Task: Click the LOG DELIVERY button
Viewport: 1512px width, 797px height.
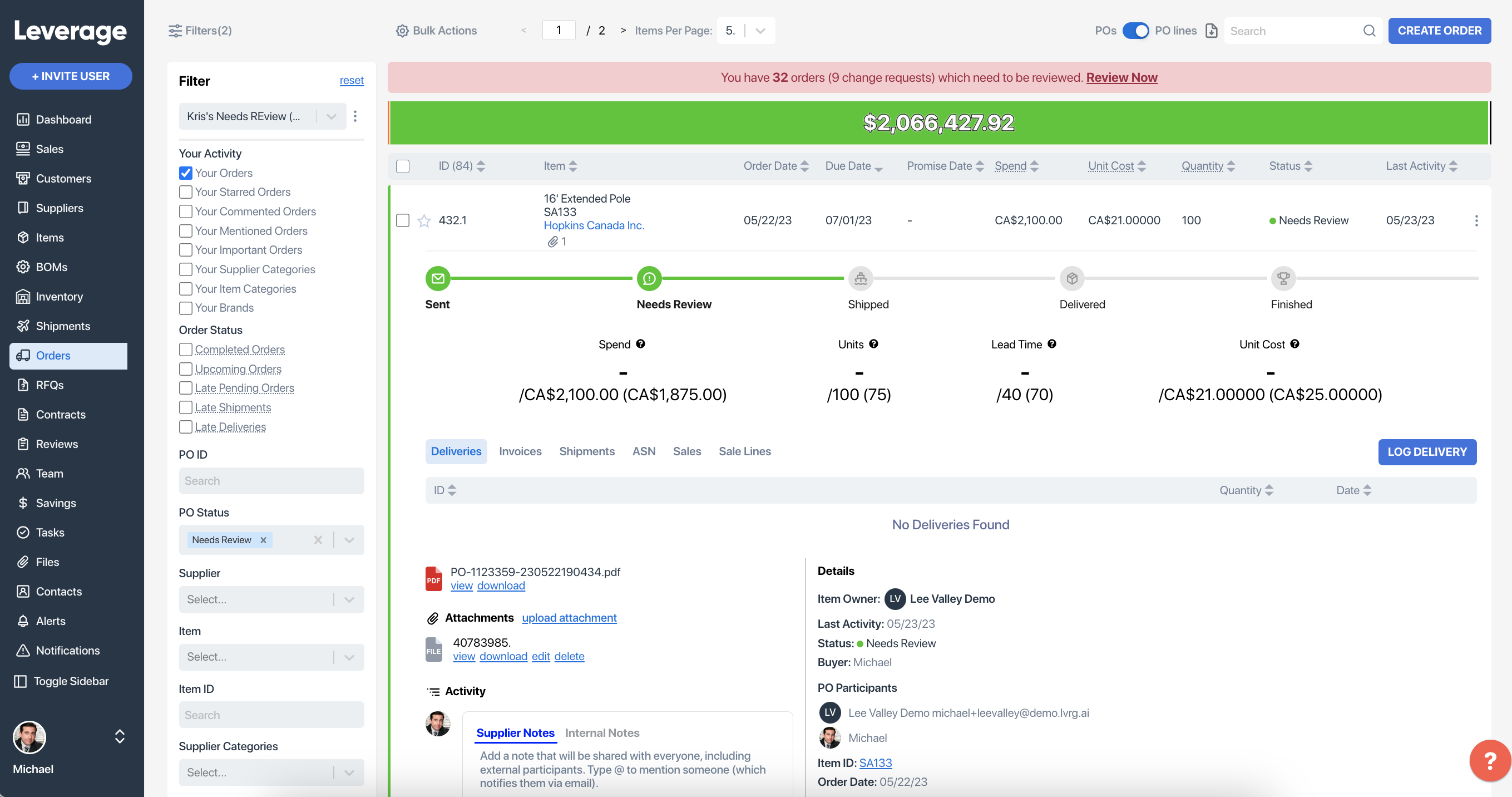Action: click(x=1427, y=452)
